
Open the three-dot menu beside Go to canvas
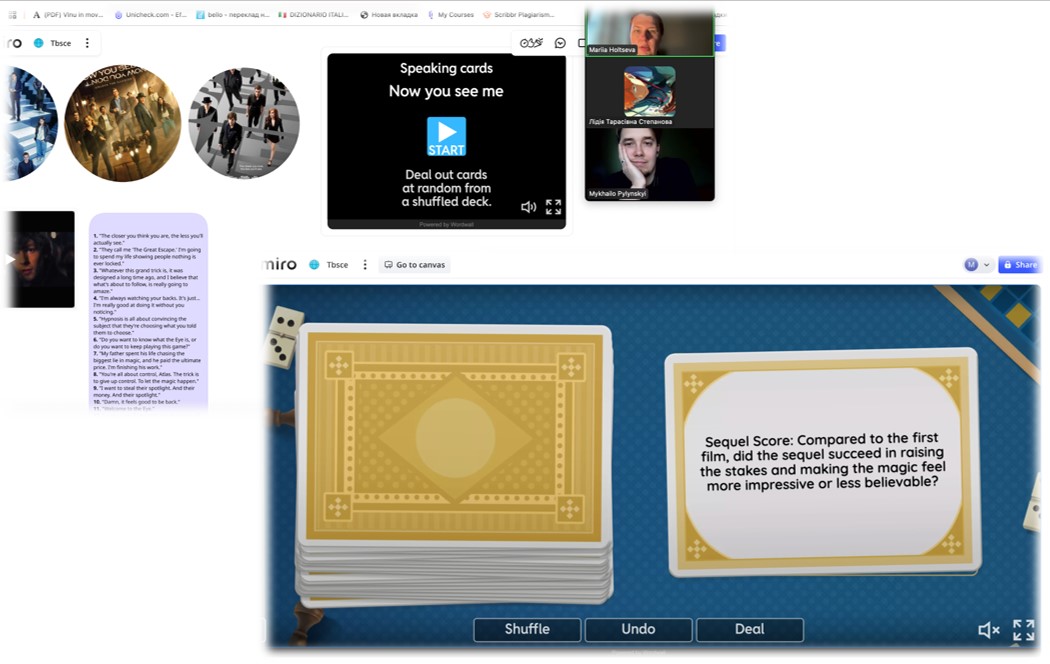pyautogui.click(x=365, y=265)
